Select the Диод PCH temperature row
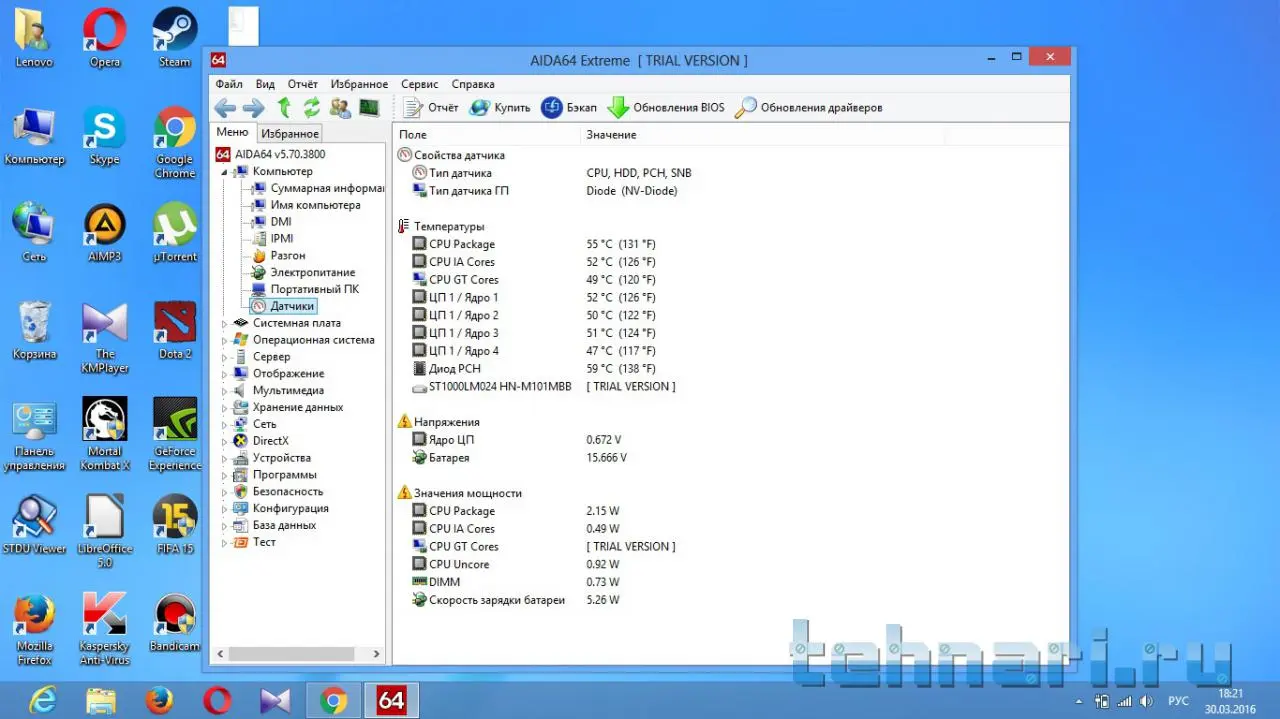 534,369
